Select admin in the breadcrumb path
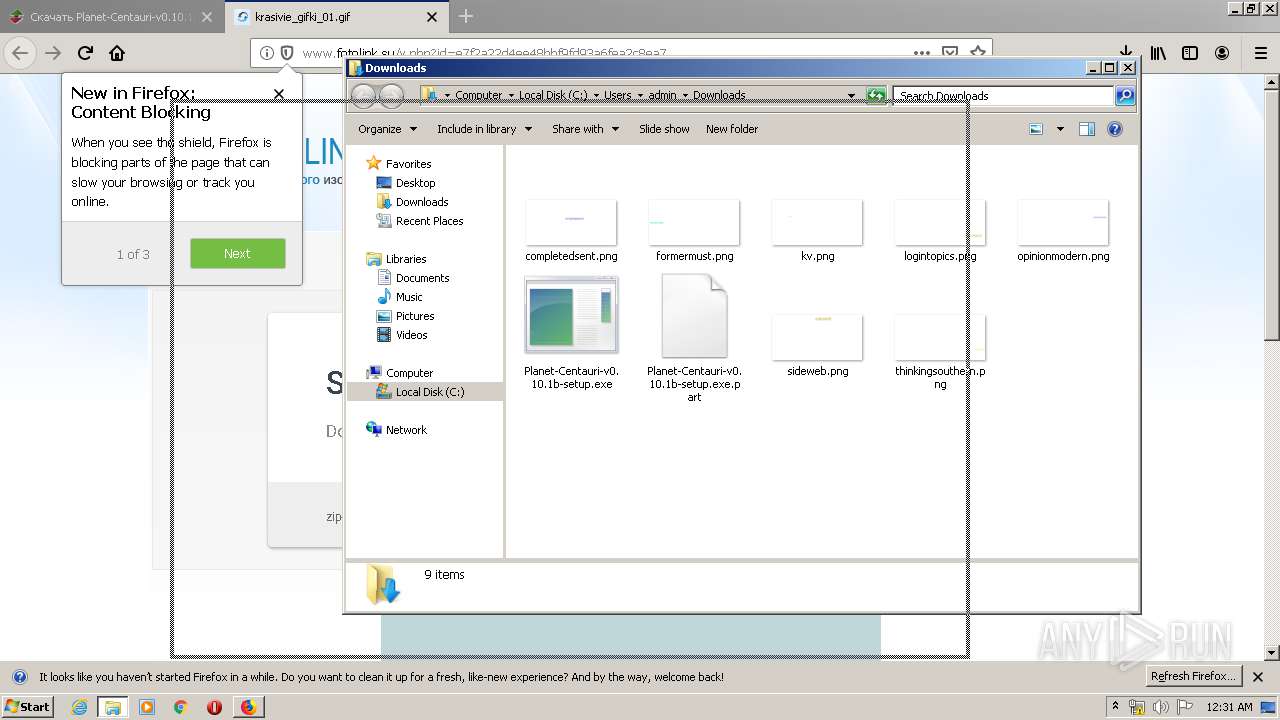This screenshot has height=720, width=1280. [x=662, y=96]
